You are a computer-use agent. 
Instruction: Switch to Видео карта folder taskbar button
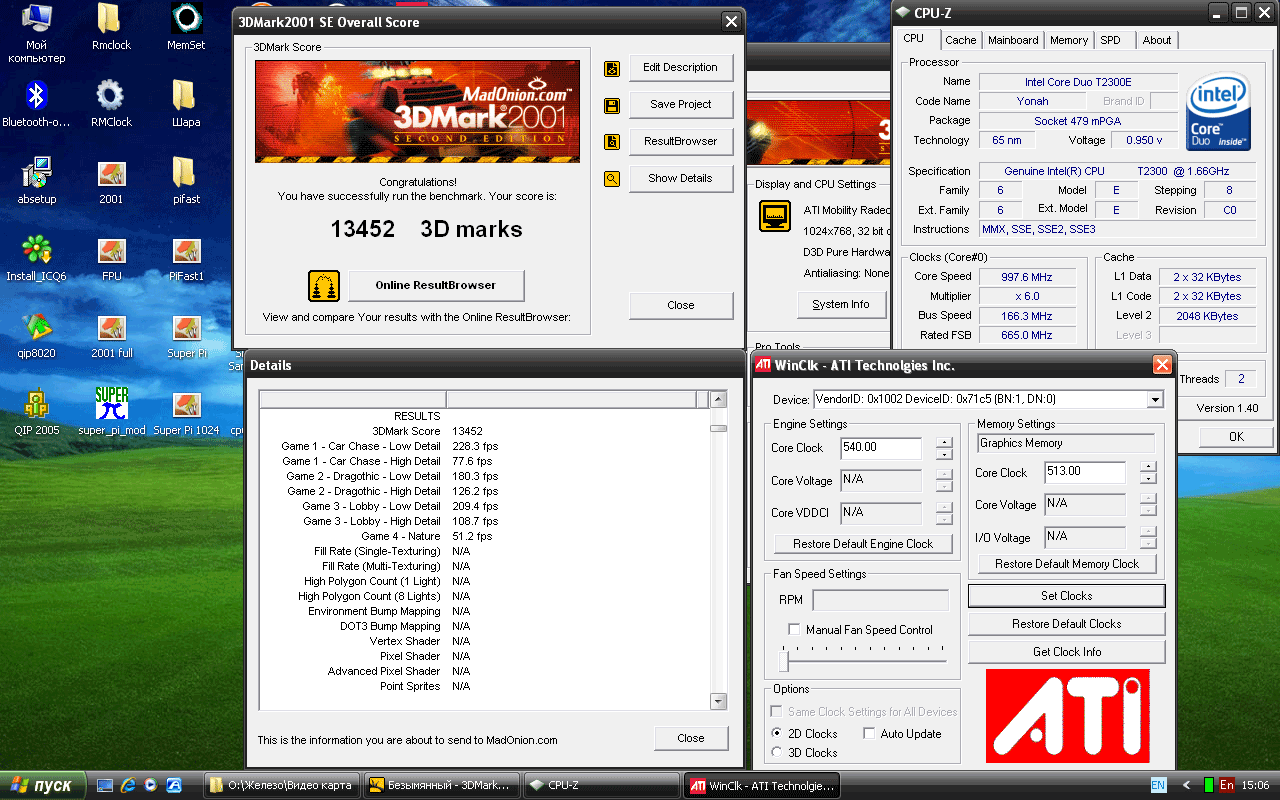[282, 785]
